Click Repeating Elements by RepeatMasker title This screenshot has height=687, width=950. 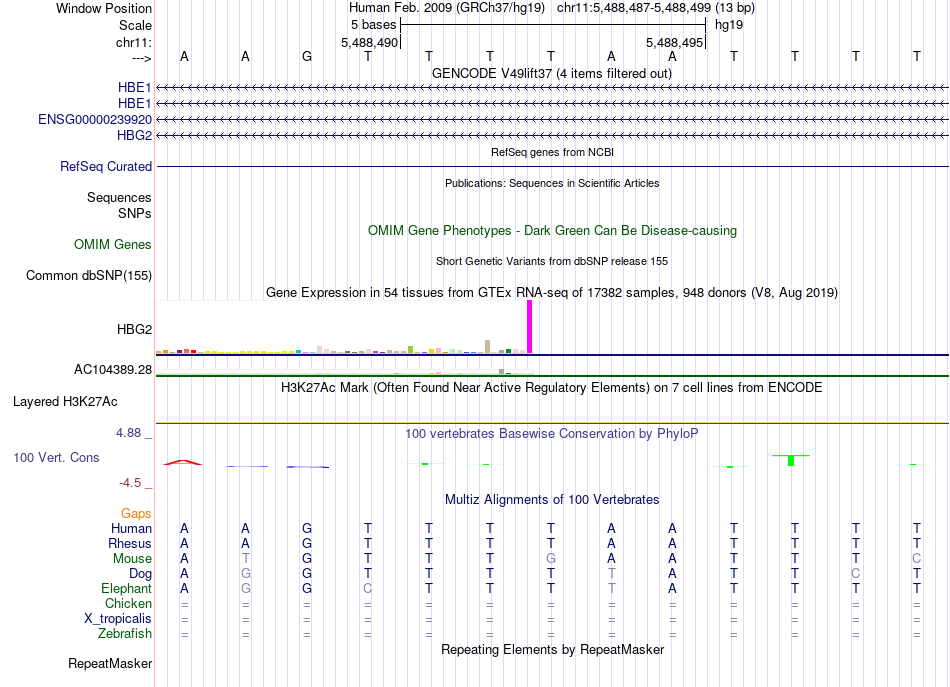pos(552,649)
